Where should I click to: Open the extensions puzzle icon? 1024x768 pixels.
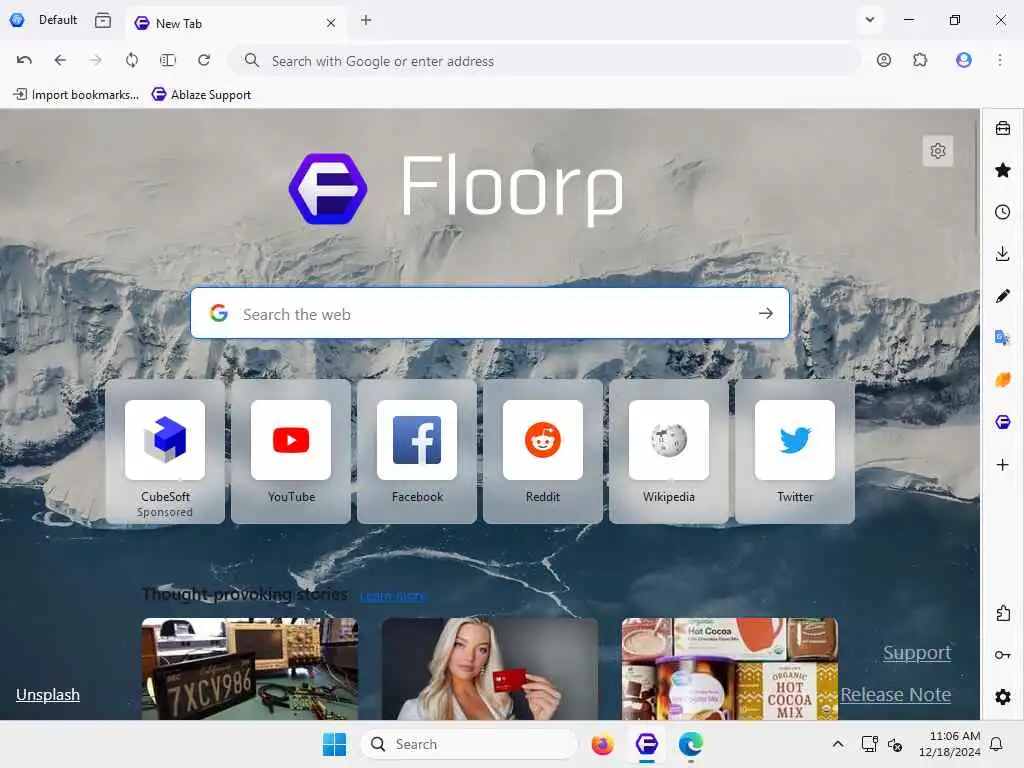tap(920, 60)
